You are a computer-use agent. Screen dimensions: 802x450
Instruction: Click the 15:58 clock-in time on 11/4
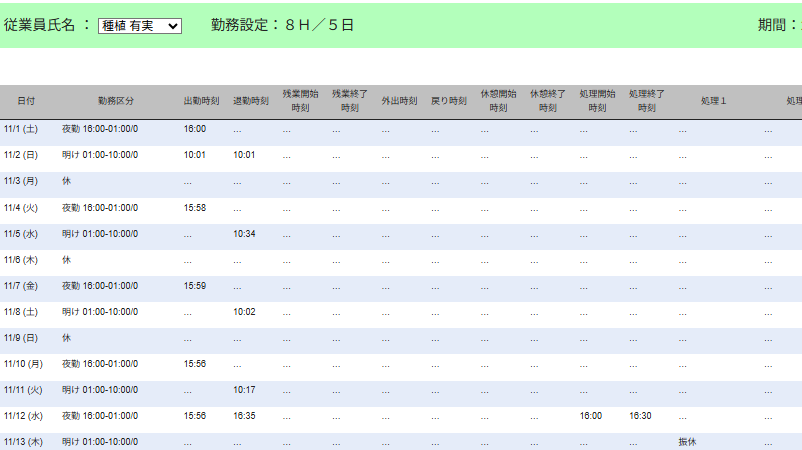(195, 207)
